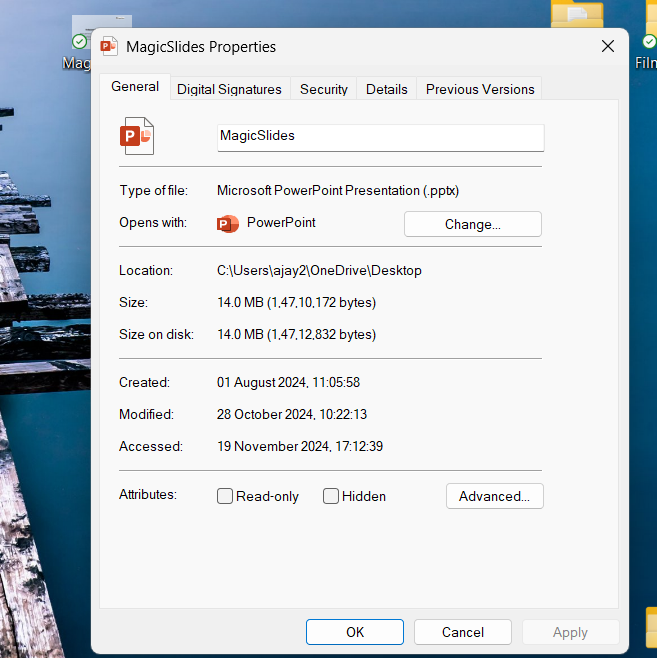Click into the MagicSlides filename field
657x658 pixels.
coord(380,137)
